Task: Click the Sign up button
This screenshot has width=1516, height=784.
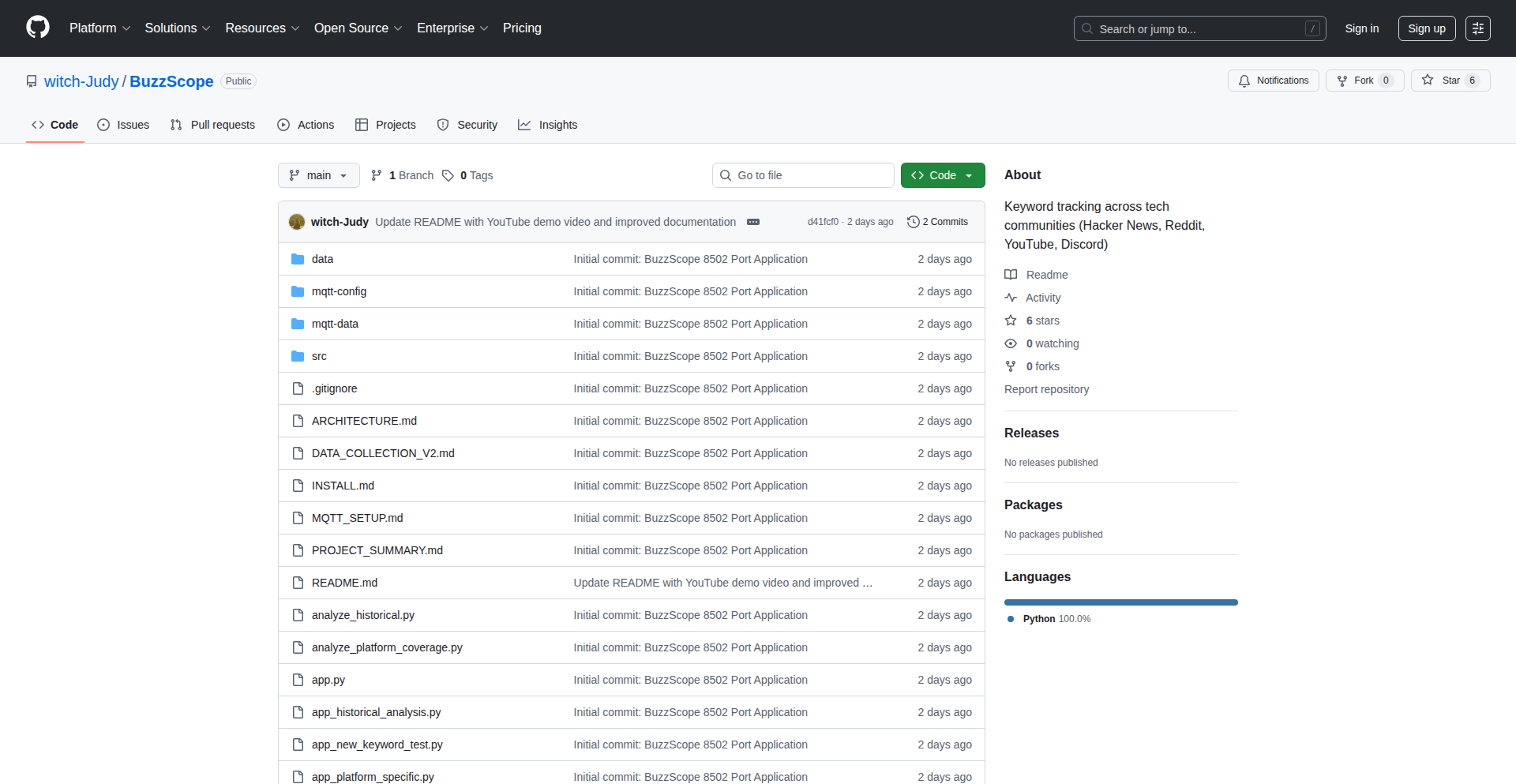Action: [x=1426, y=28]
